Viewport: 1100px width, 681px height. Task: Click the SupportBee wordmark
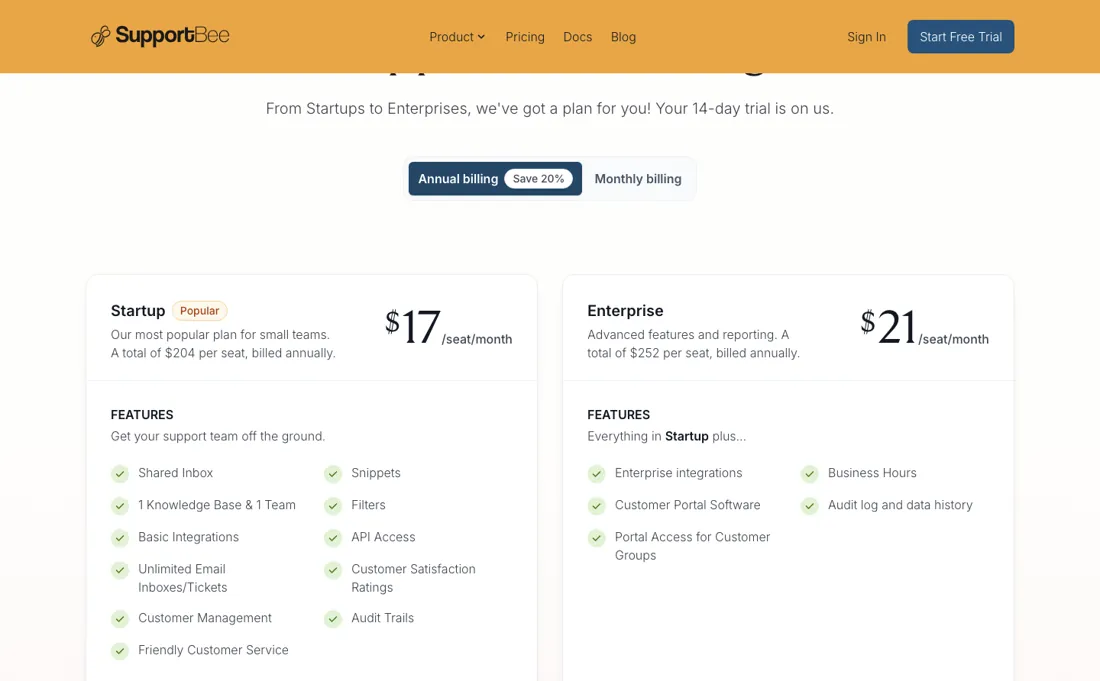coord(173,35)
